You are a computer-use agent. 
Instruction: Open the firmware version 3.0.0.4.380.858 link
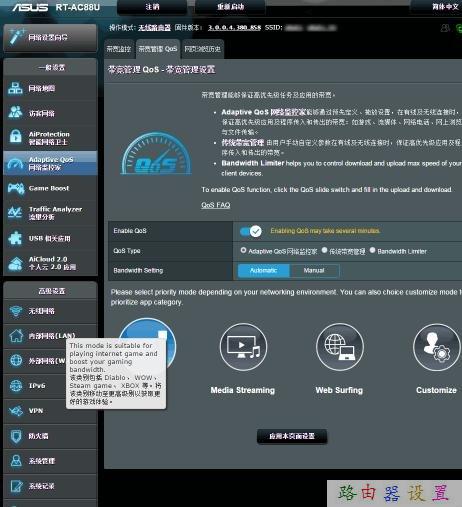click(234, 28)
